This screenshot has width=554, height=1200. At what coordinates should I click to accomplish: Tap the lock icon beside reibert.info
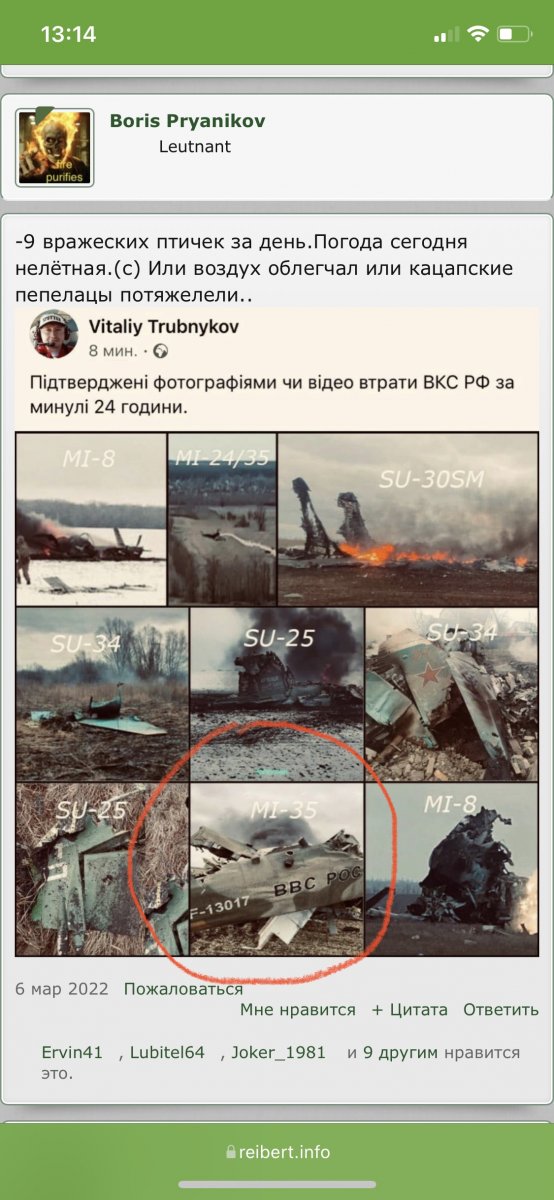point(232,1152)
